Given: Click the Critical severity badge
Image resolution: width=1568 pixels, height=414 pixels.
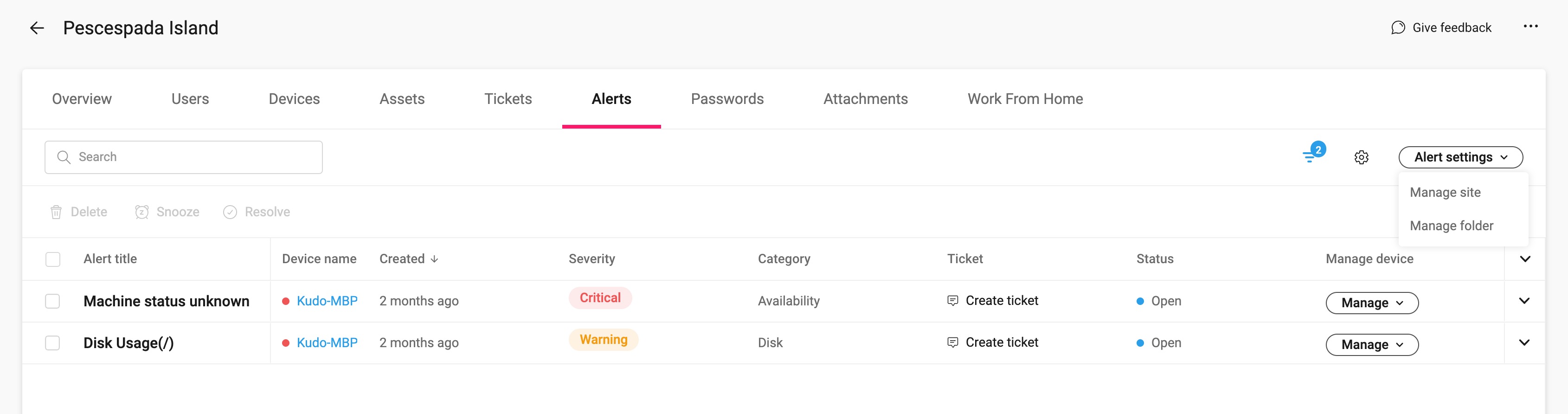Looking at the screenshot, I should pos(600,298).
